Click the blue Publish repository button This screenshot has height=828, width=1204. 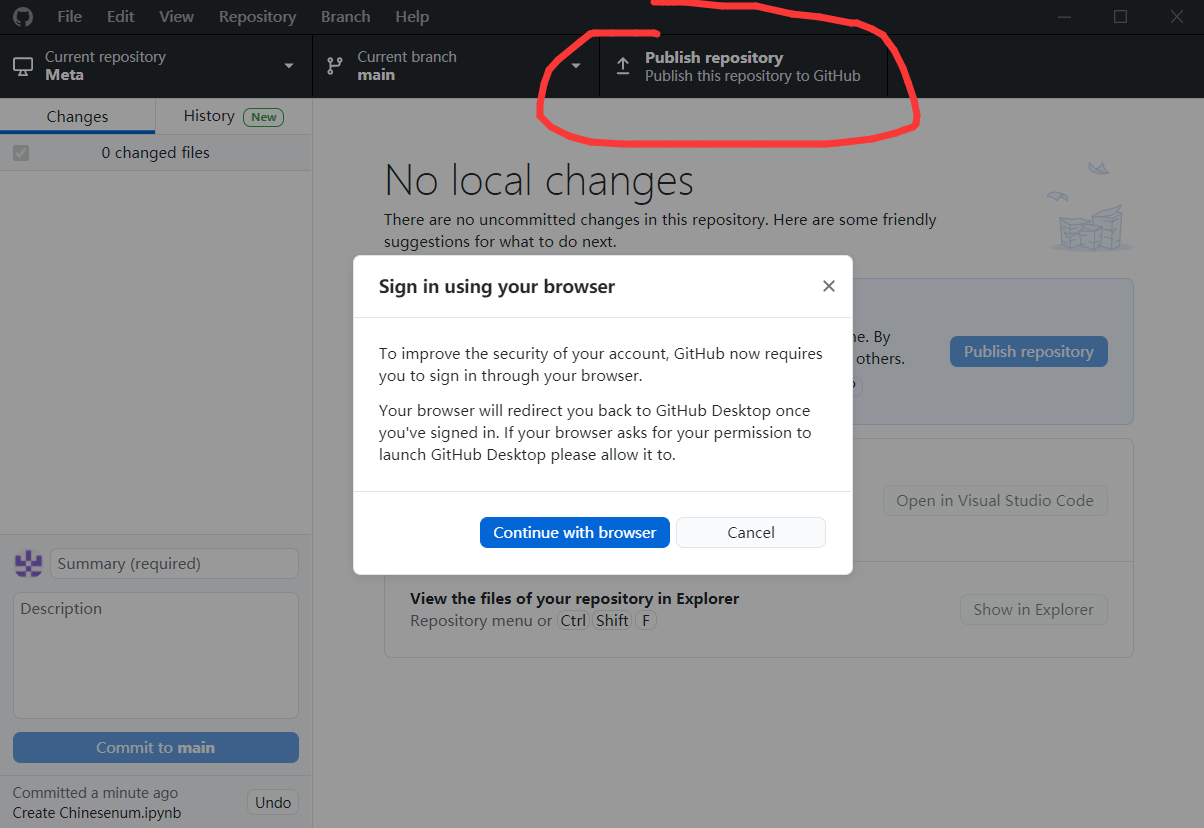click(1028, 351)
